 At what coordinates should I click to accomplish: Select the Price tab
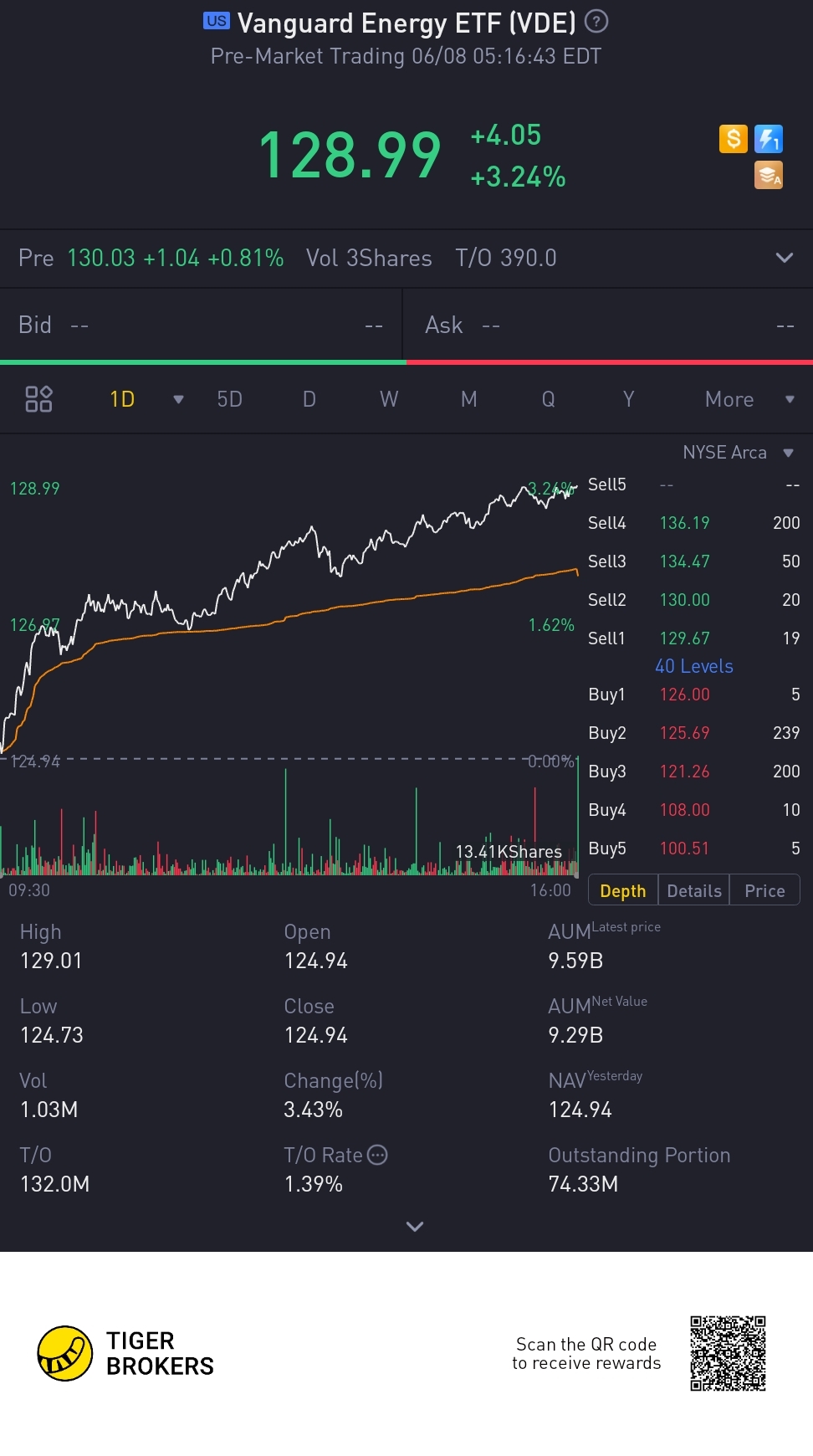point(764,890)
